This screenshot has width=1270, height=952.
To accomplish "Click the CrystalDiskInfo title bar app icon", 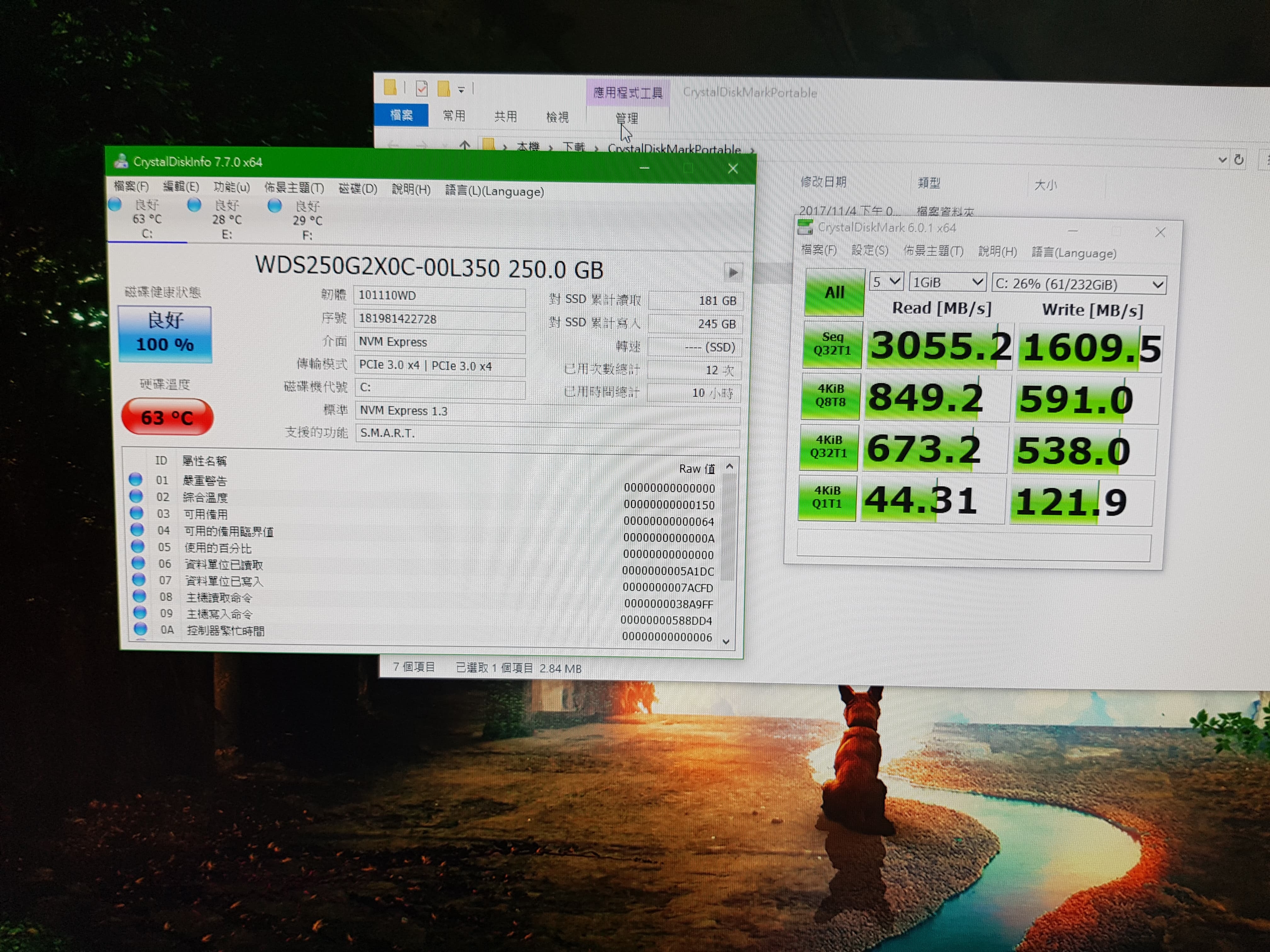I will (121, 161).
